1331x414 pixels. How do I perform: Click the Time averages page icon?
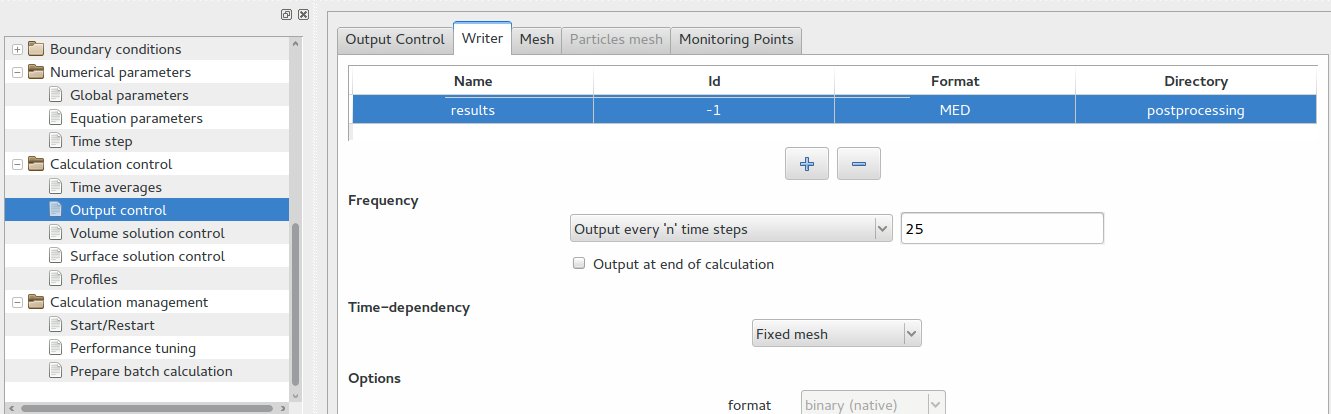[56, 187]
